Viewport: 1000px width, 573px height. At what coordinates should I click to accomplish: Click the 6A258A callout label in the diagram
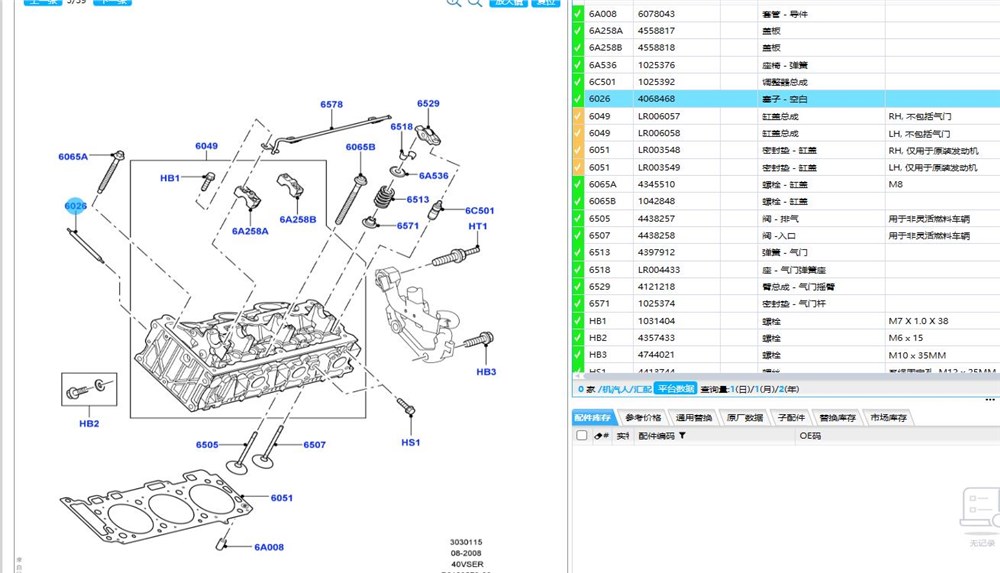click(x=250, y=231)
